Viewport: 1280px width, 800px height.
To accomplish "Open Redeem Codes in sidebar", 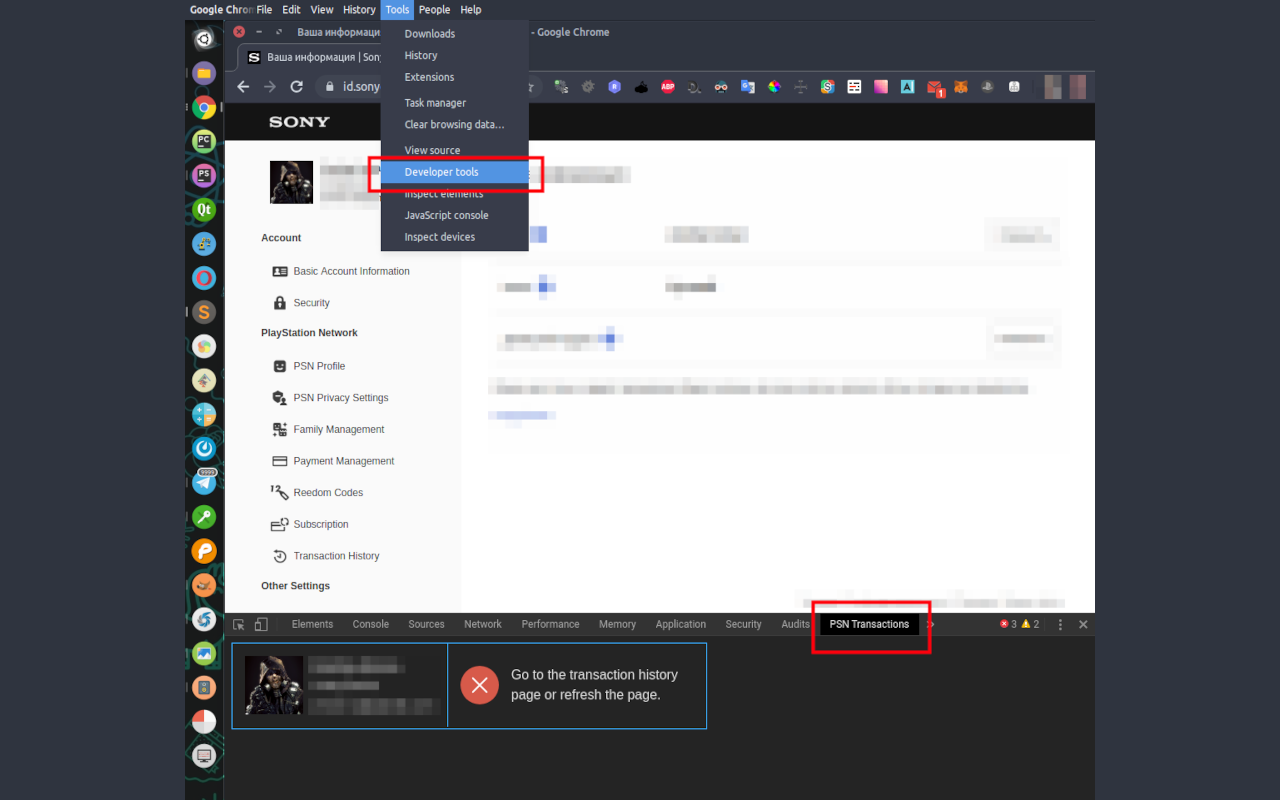I will pyautogui.click(x=317, y=493).
